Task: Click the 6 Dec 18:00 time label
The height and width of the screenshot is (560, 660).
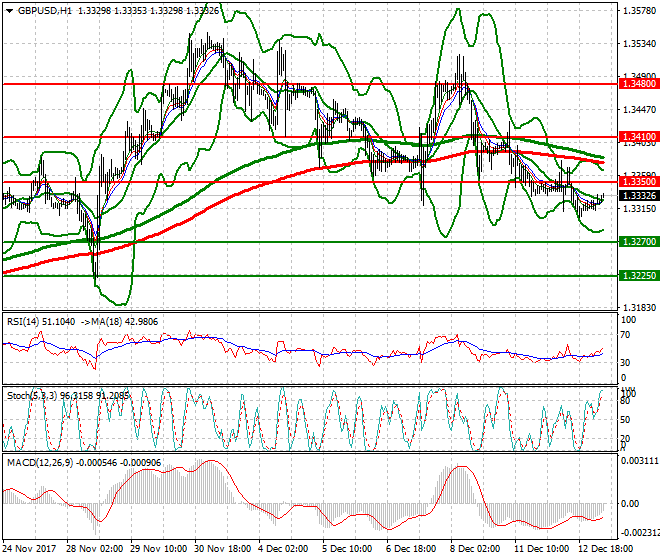Action: [412, 549]
